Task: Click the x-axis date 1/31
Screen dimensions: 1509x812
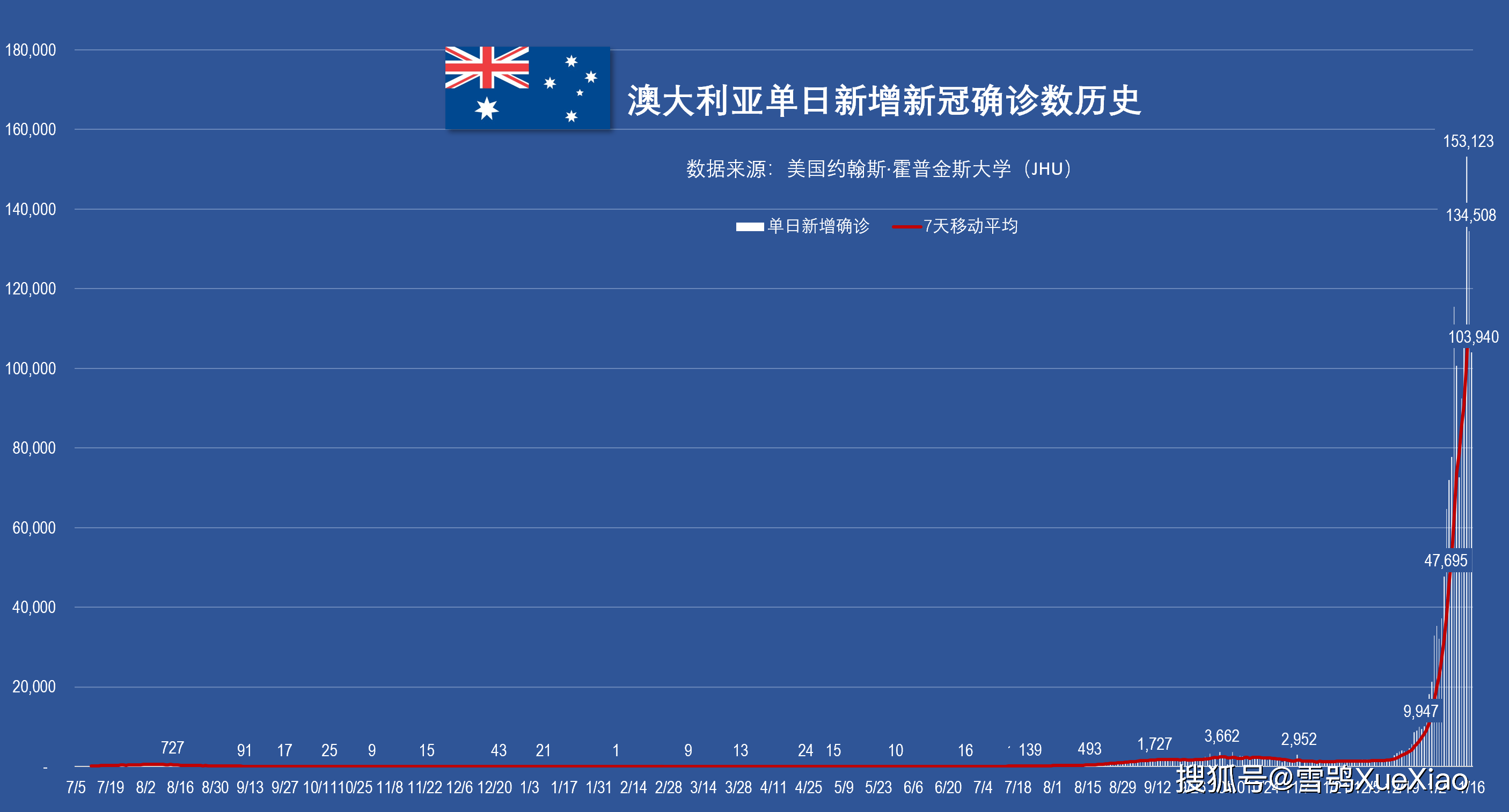Action: [599, 787]
